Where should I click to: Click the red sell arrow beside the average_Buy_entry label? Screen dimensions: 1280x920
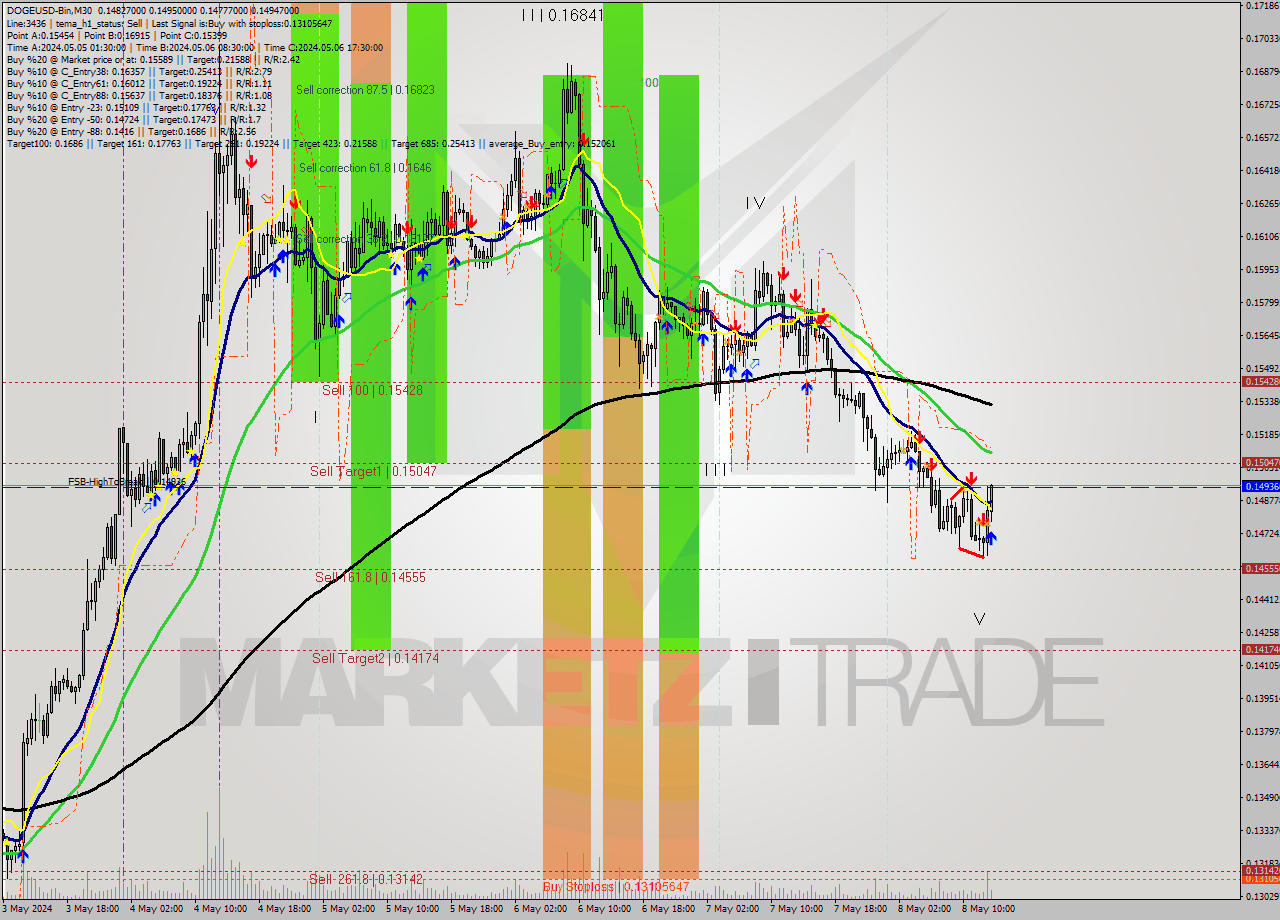pos(583,141)
